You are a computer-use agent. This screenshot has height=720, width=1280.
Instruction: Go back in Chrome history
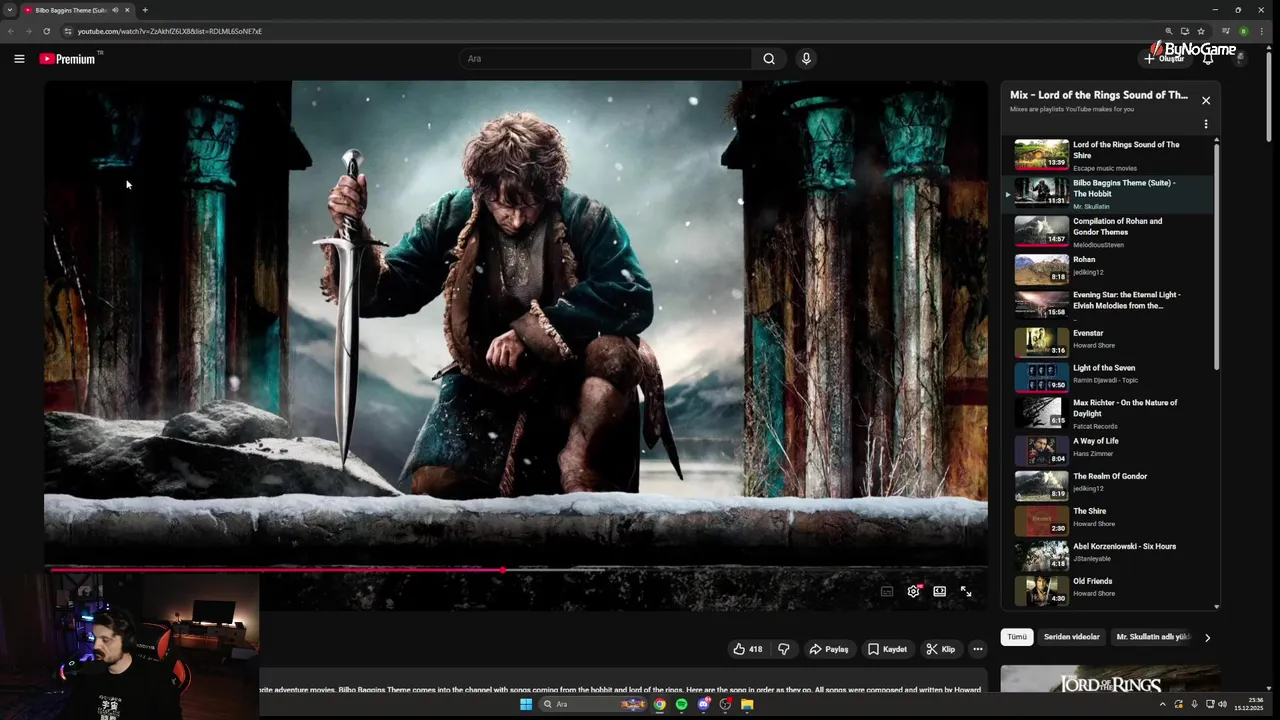pyautogui.click(x=11, y=31)
